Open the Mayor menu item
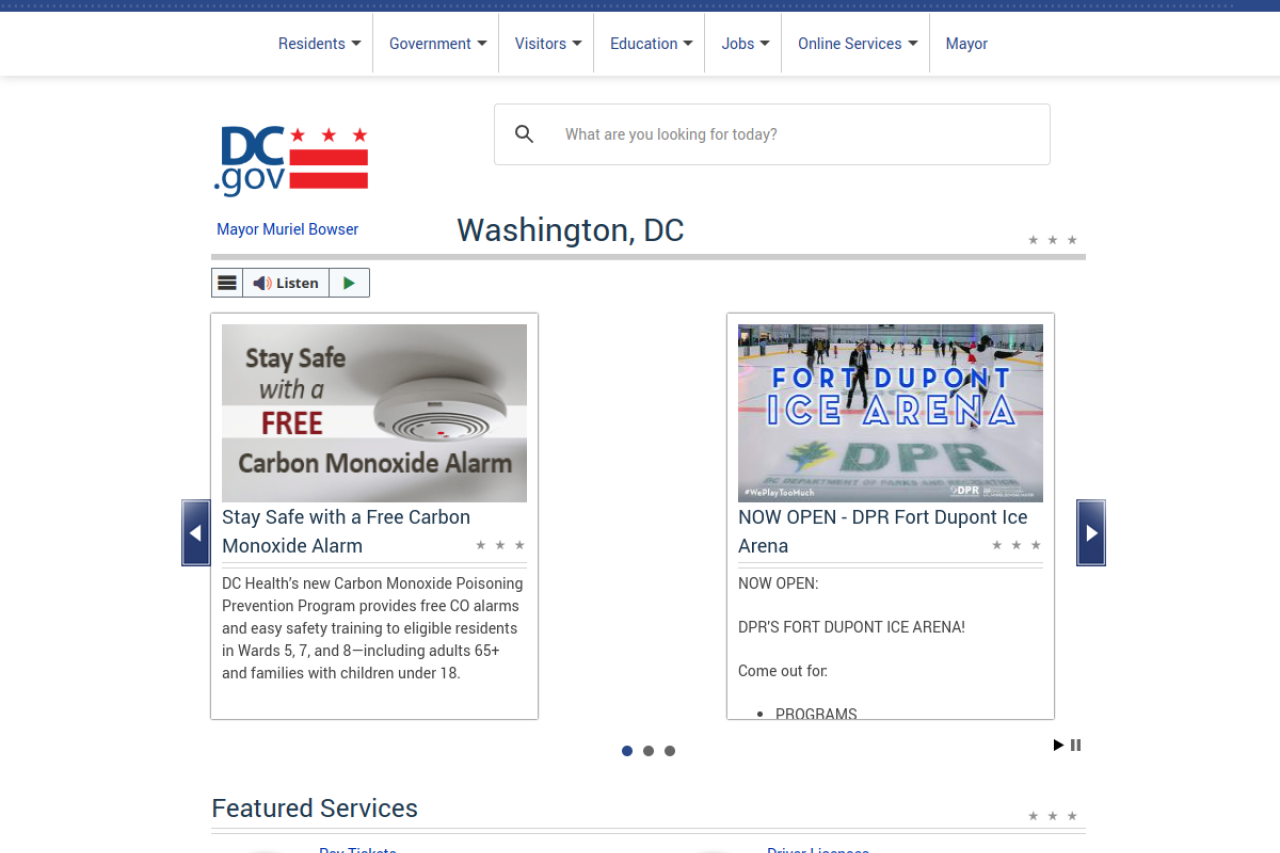Image resolution: width=1280 pixels, height=853 pixels. (966, 44)
